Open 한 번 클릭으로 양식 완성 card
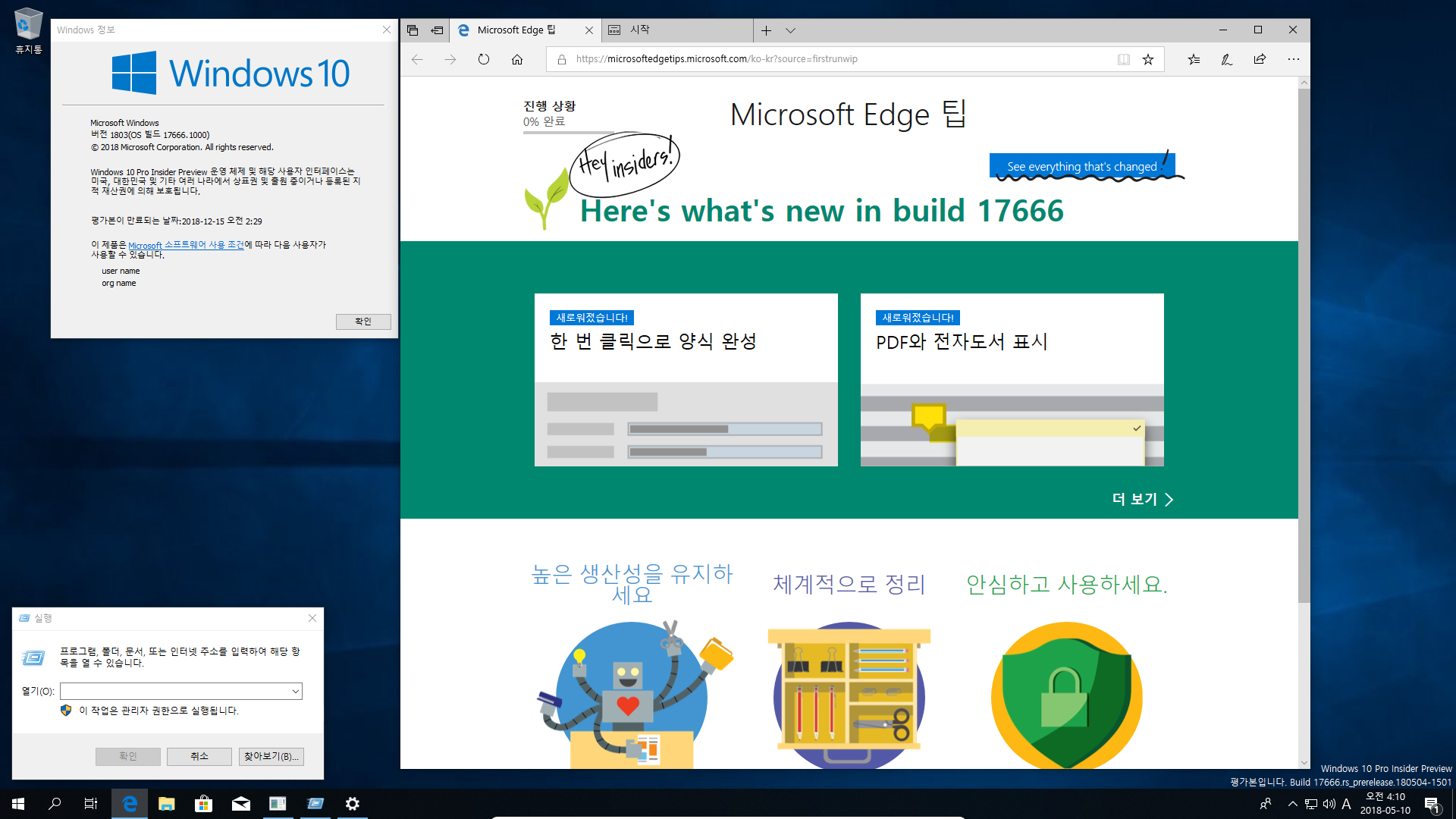This screenshot has height=819, width=1456. pyautogui.click(x=686, y=380)
